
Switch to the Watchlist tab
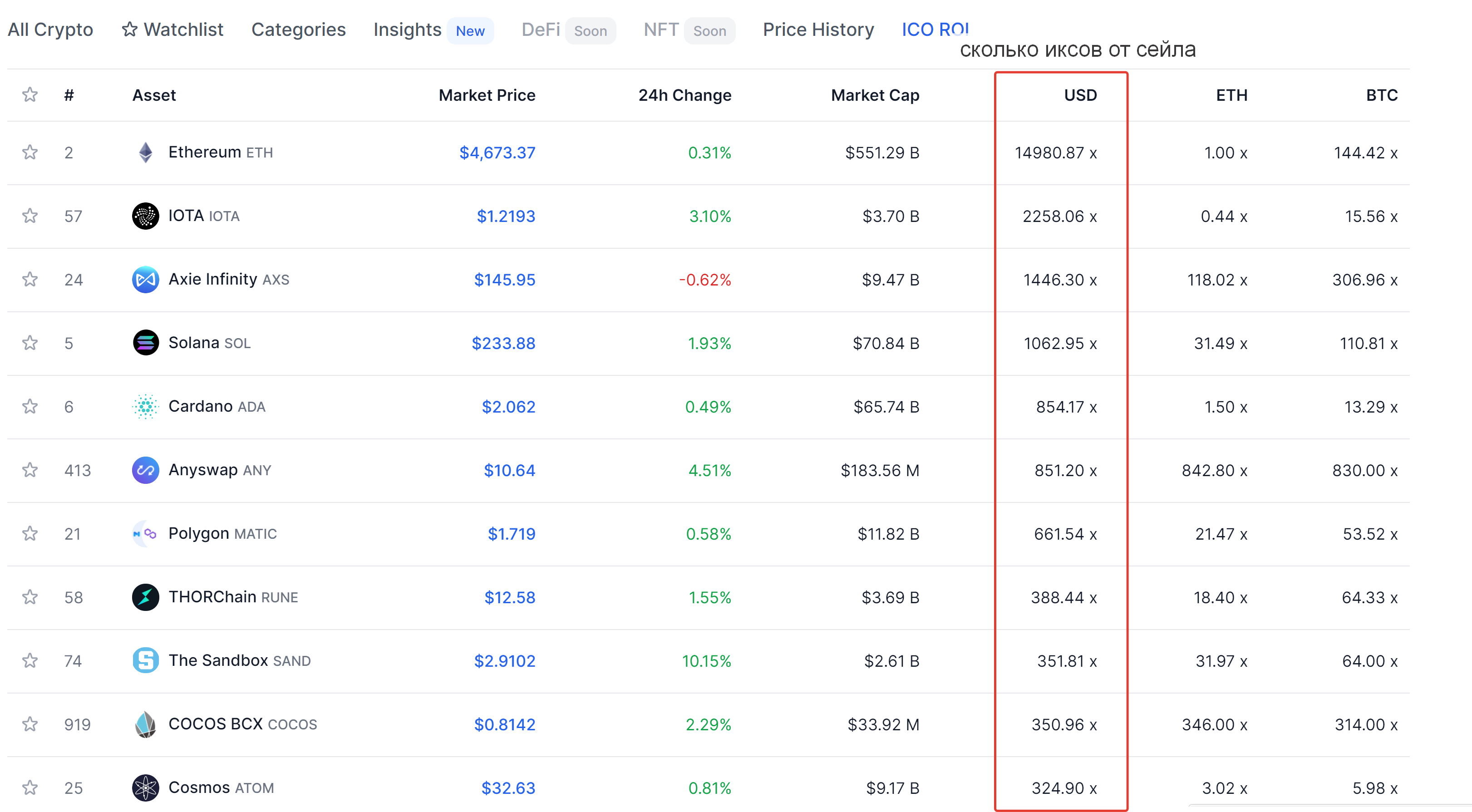(172, 30)
